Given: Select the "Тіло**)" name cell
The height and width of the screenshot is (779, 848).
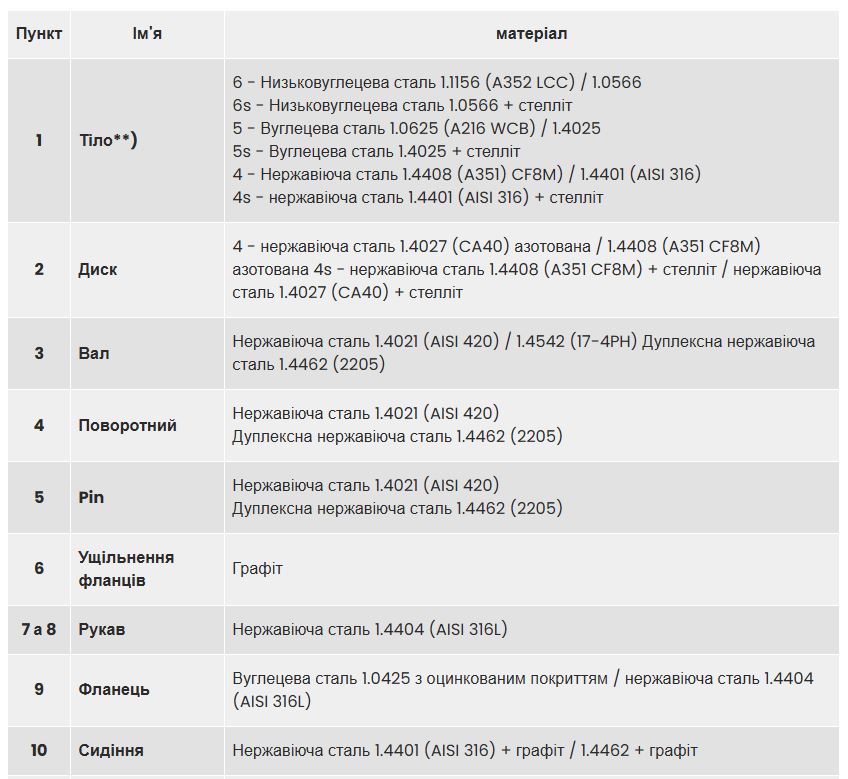Looking at the screenshot, I should (x=107, y=140).
